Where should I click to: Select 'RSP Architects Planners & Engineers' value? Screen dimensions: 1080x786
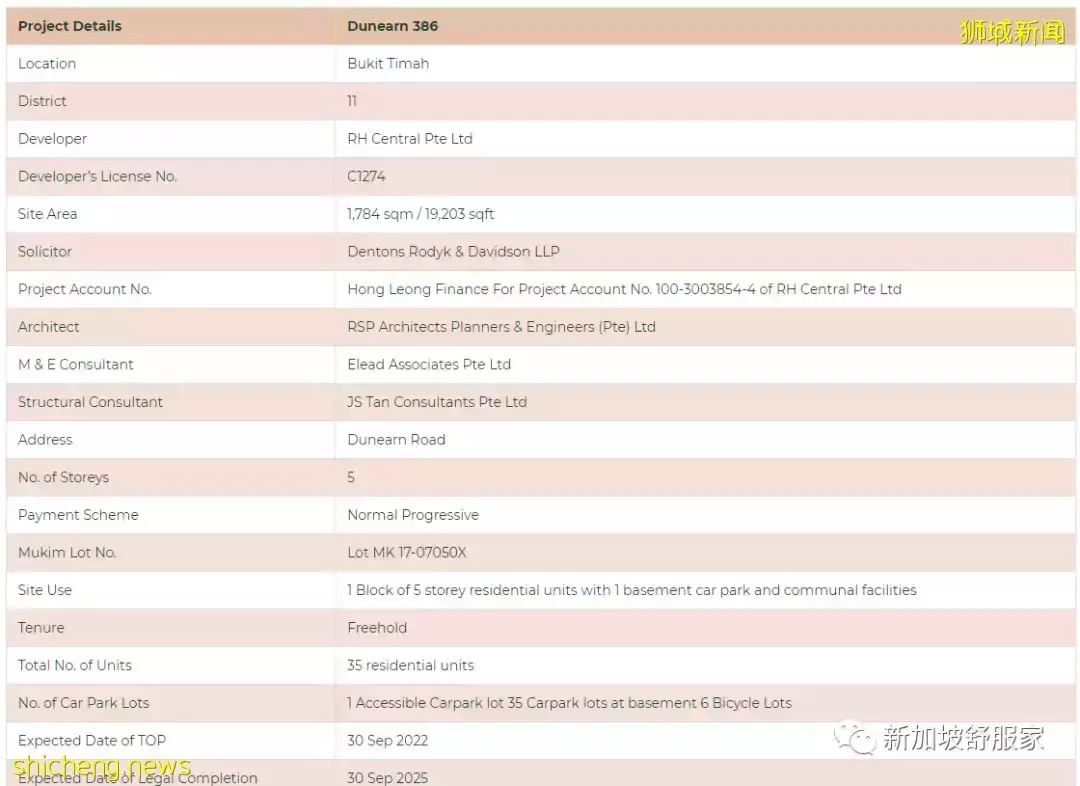tap(501, 327)
